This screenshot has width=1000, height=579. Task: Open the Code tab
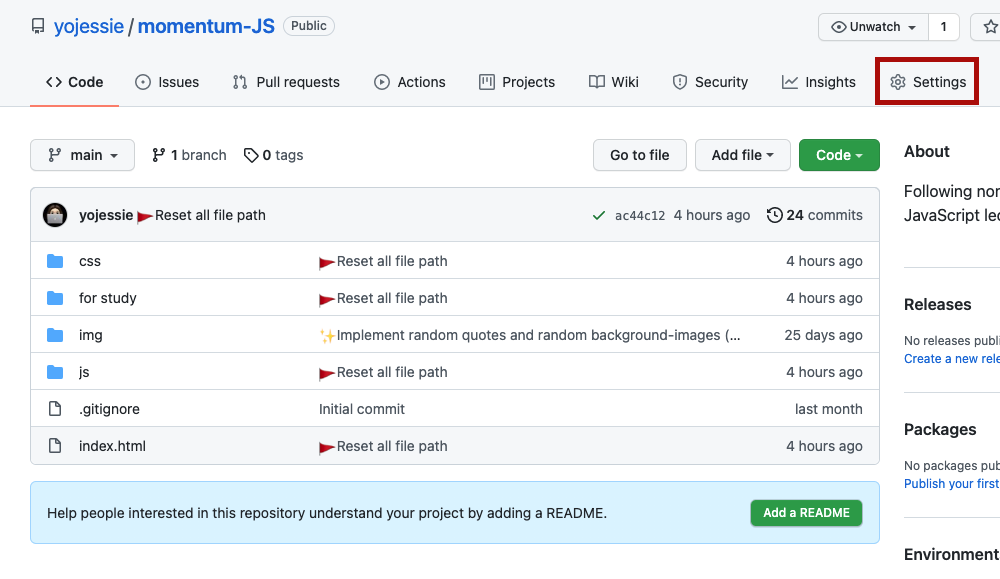[x=74, y=82]
